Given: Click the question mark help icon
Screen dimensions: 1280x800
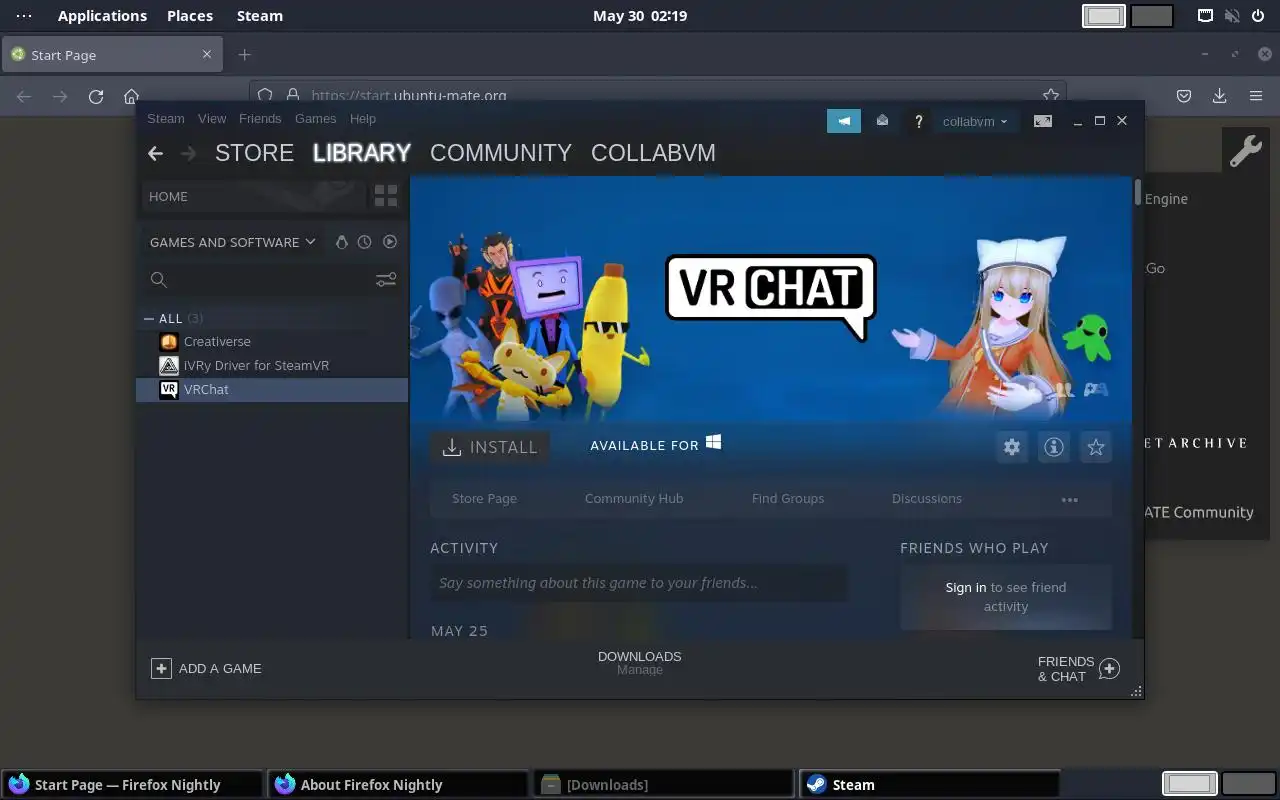Looking at the screenshot, I should (x=918, y=121).
